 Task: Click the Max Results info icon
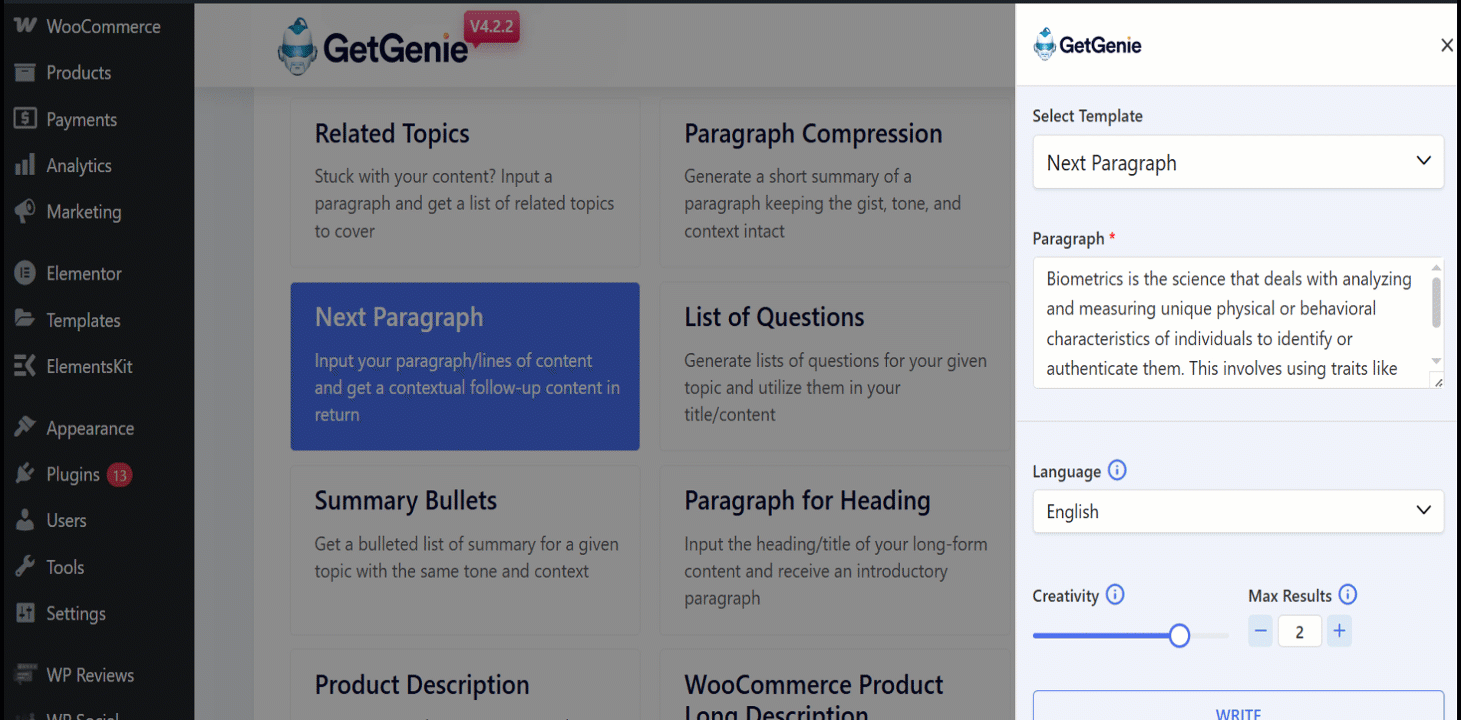tap(1347, 595)
